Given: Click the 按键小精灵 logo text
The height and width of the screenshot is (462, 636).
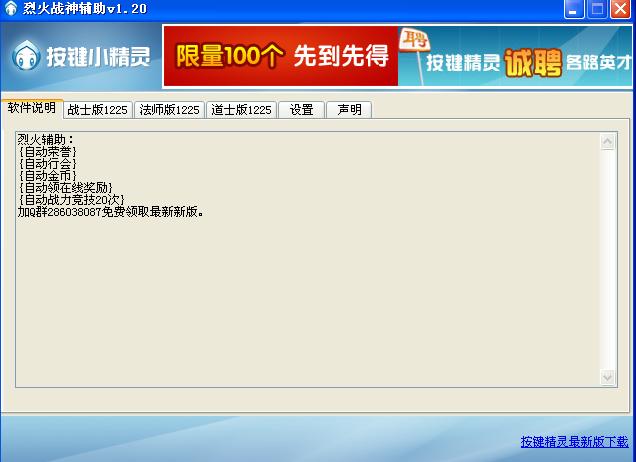Looking at the screenshot, I should pyautogui.click(x=97, y=57).
